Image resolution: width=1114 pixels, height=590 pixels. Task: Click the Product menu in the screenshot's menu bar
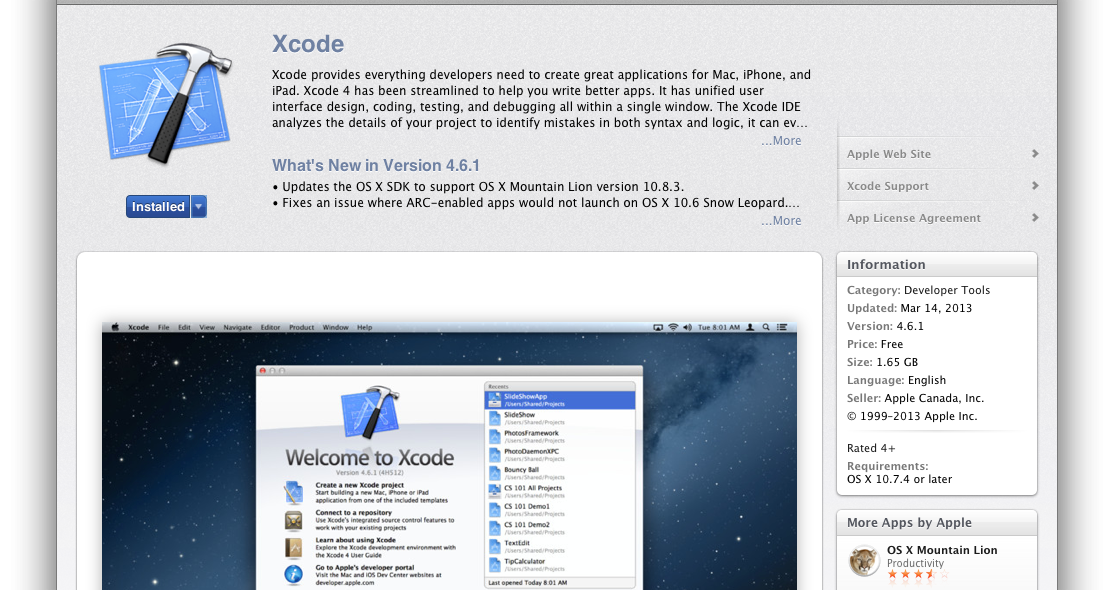(x=301, y=327)
